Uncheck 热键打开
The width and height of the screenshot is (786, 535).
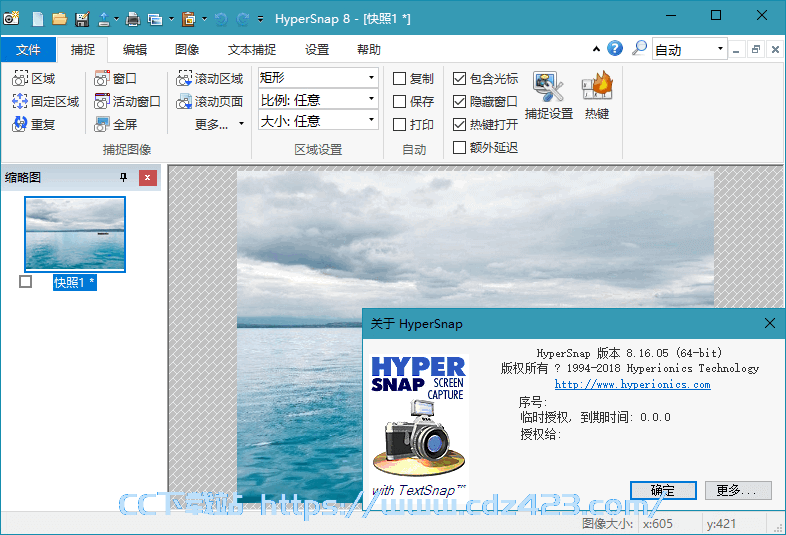[x=459, y=124]
